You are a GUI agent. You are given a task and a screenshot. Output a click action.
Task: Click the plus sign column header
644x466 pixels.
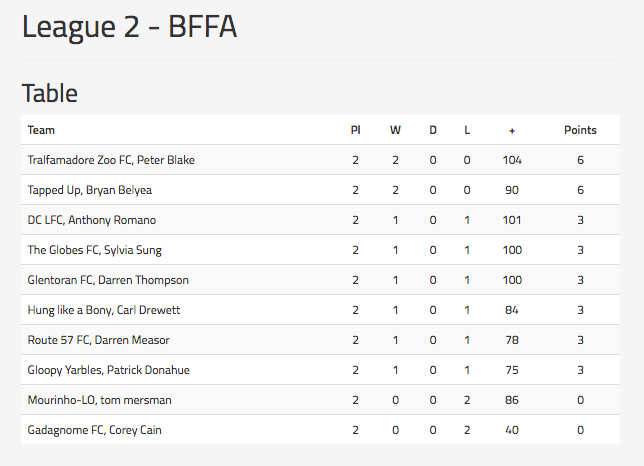tap(512, 131)
